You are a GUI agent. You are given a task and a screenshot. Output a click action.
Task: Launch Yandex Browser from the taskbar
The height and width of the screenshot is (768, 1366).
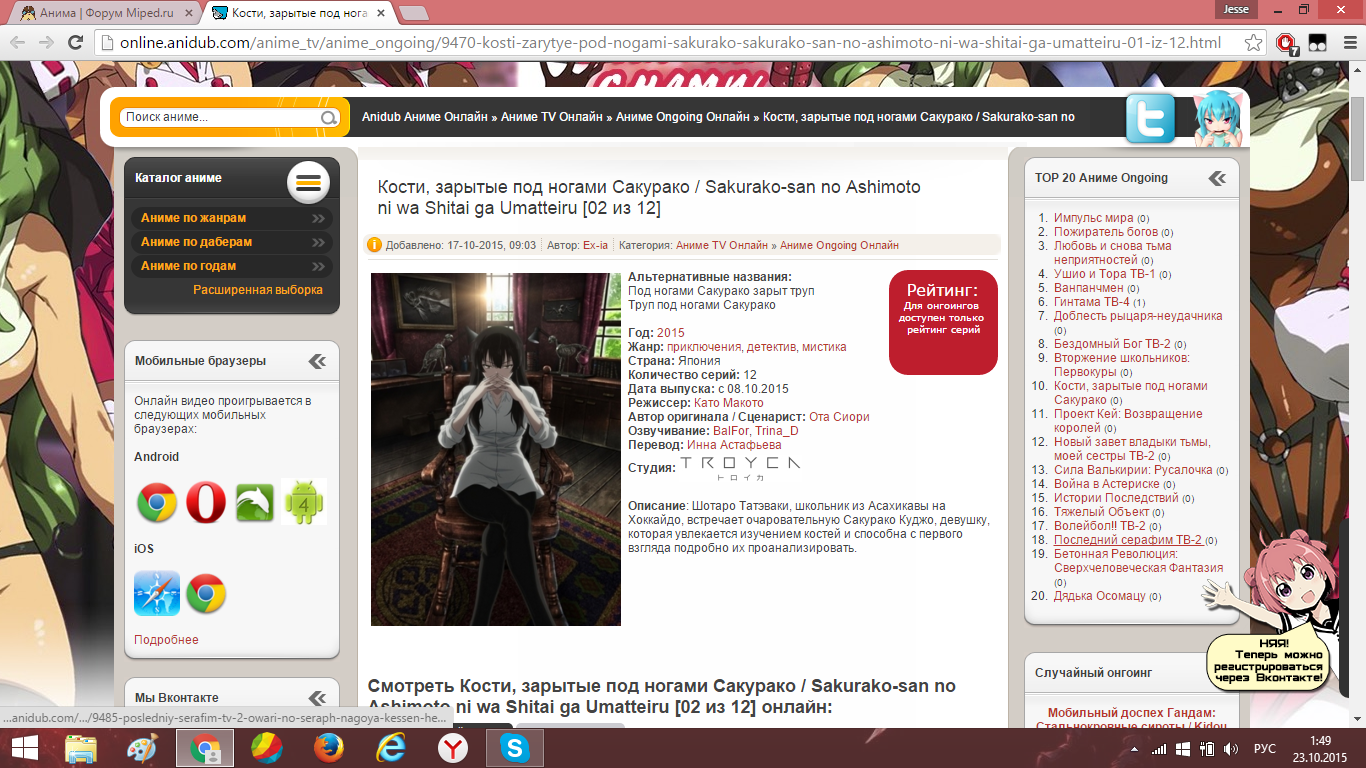pyautogui.click(x=452, y=748)
